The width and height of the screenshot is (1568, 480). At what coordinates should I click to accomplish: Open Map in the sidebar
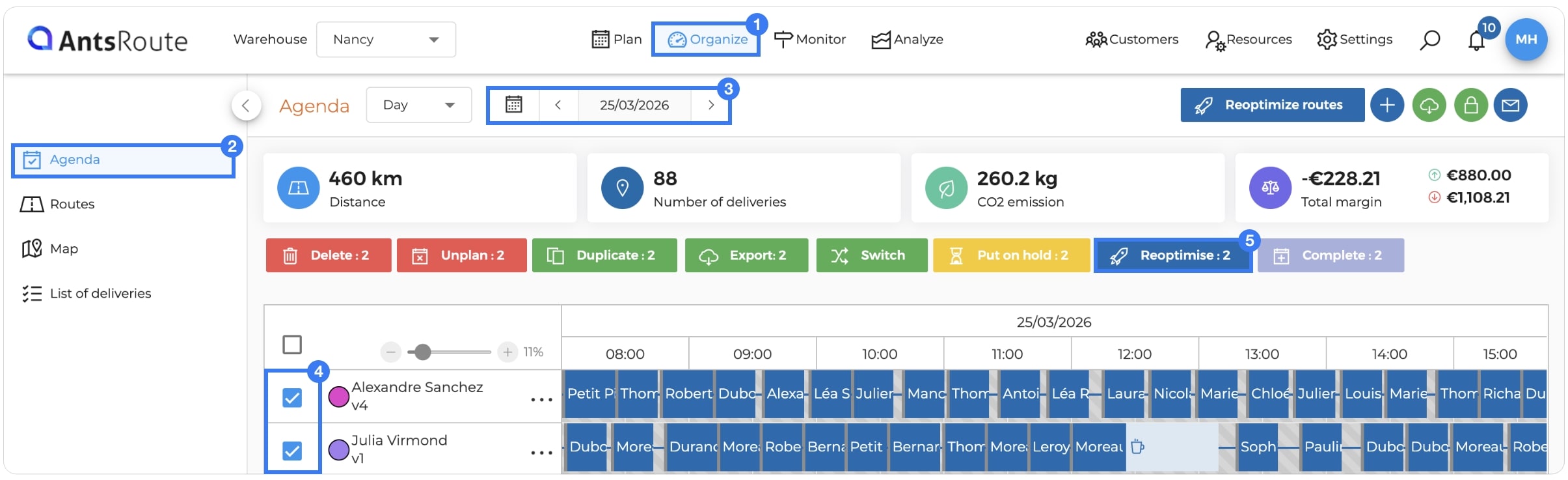(50, 249)
